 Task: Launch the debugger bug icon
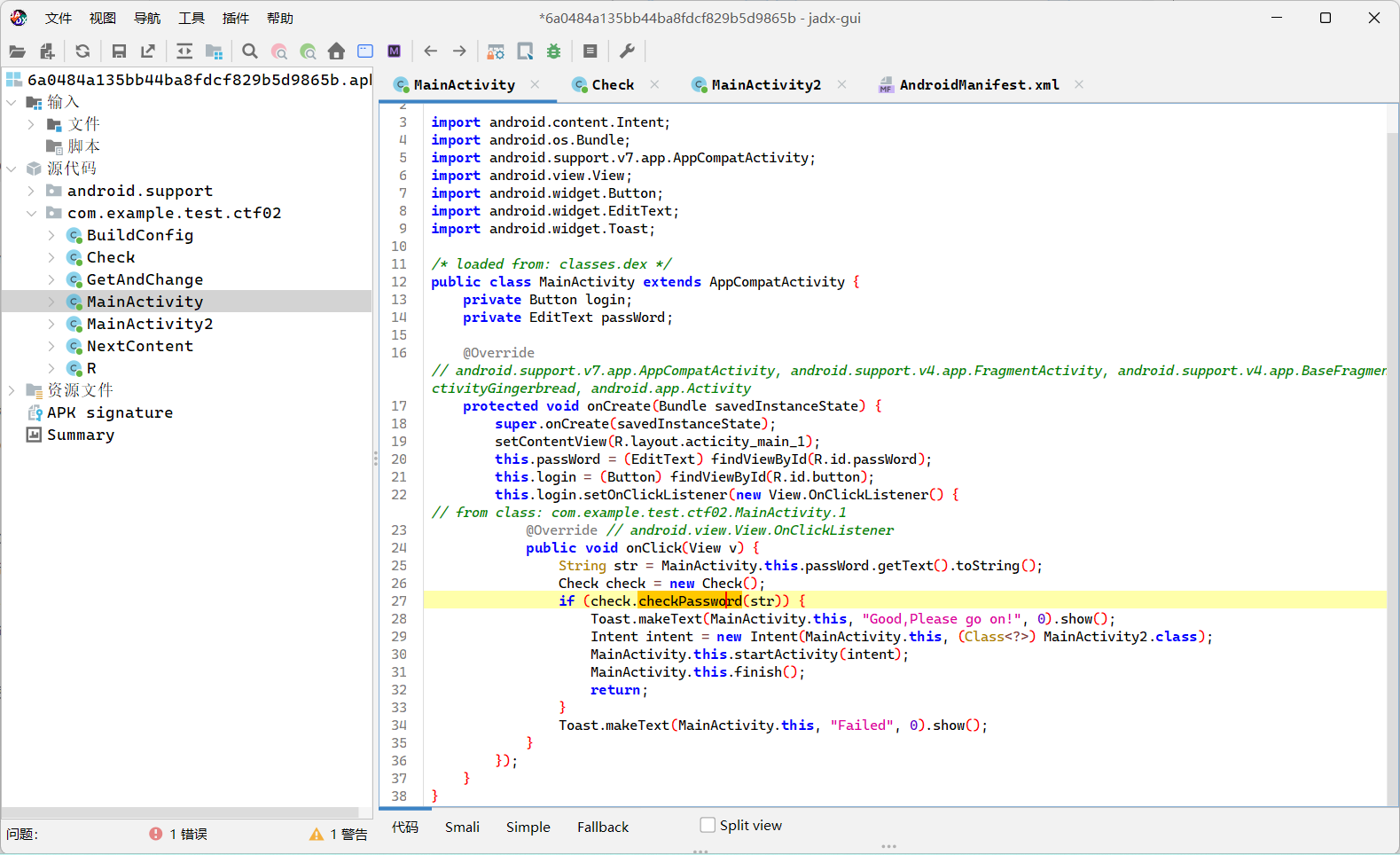(x=554, y=51)
